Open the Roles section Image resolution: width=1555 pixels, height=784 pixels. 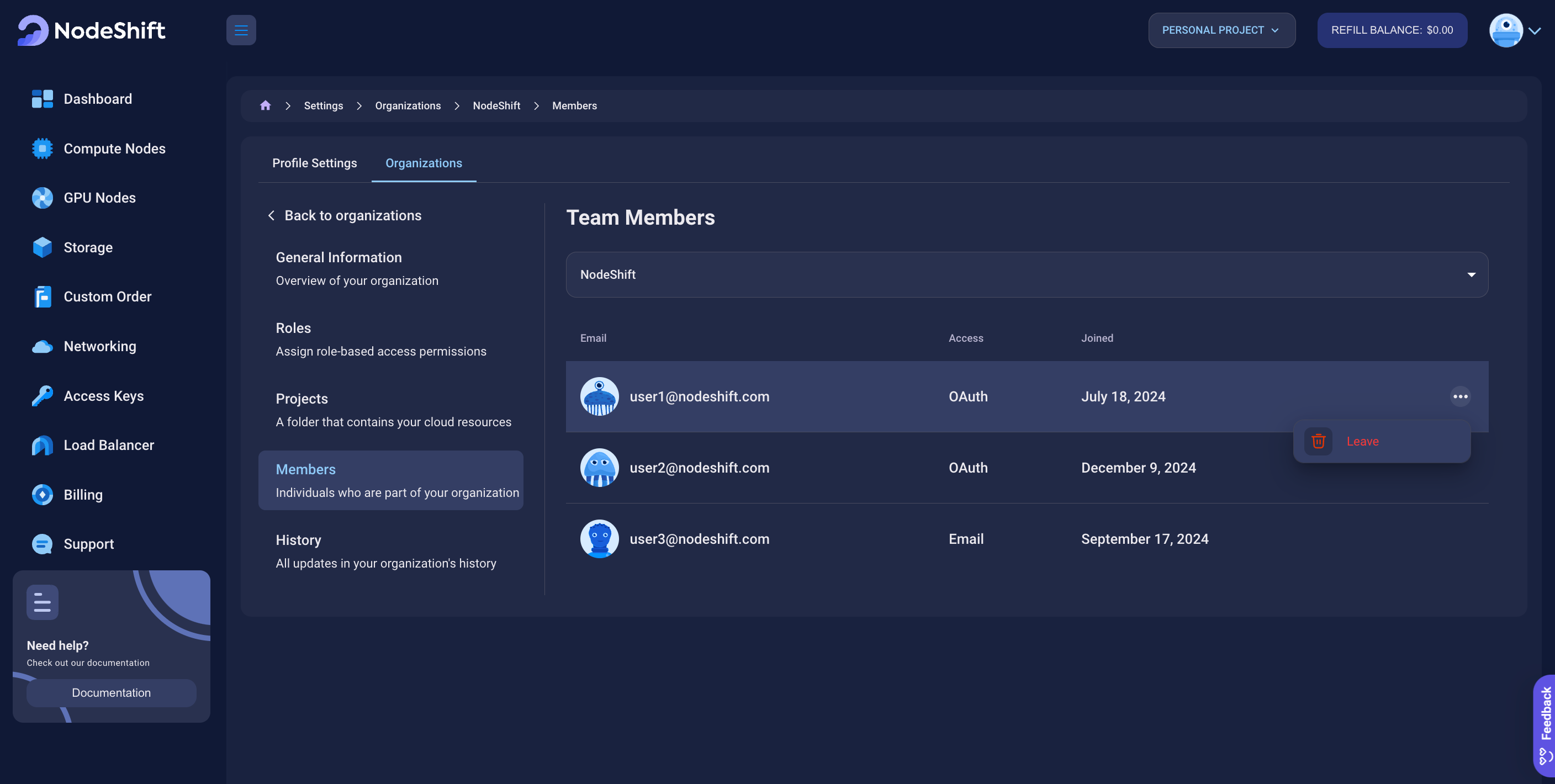pos(391,339)
